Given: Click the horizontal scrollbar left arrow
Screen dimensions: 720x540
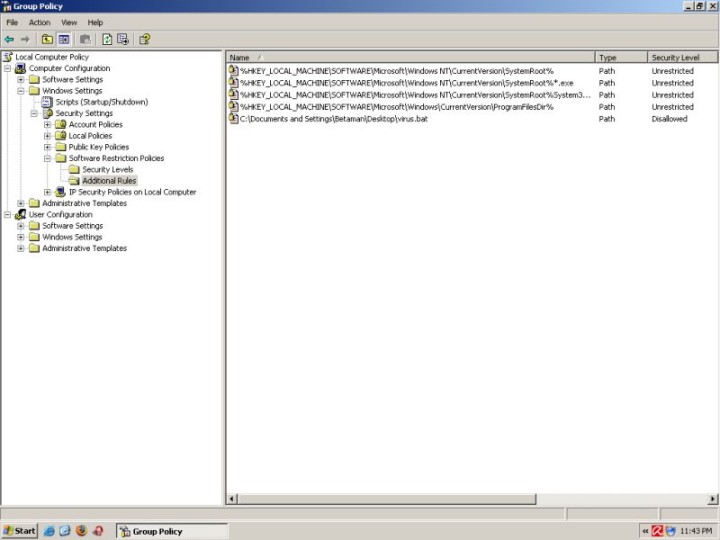Looking at the screenshot, I should [232, 499].
